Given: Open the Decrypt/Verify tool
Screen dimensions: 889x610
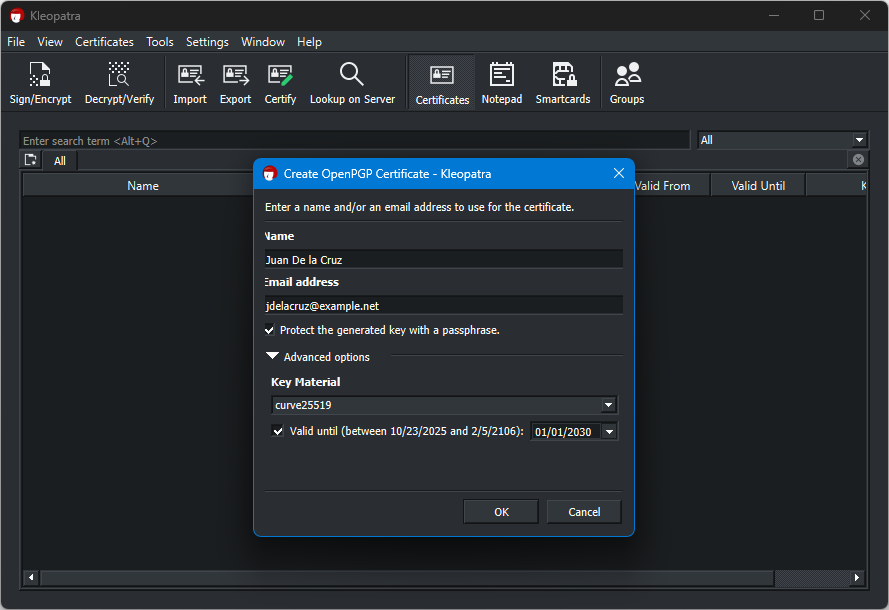Looking at the screenshot, I should click(119, 83).
